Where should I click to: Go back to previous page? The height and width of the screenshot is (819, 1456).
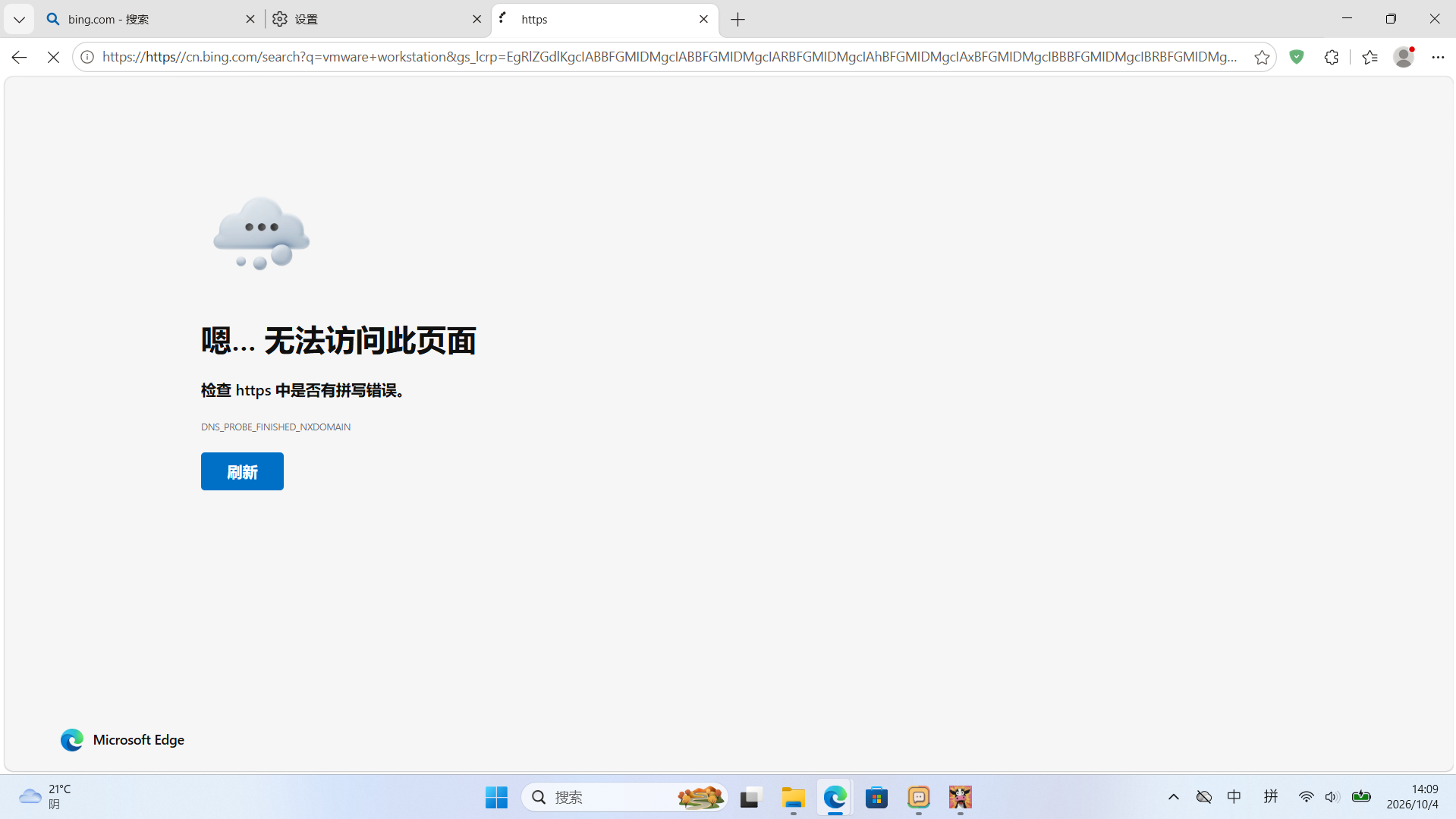20,57
